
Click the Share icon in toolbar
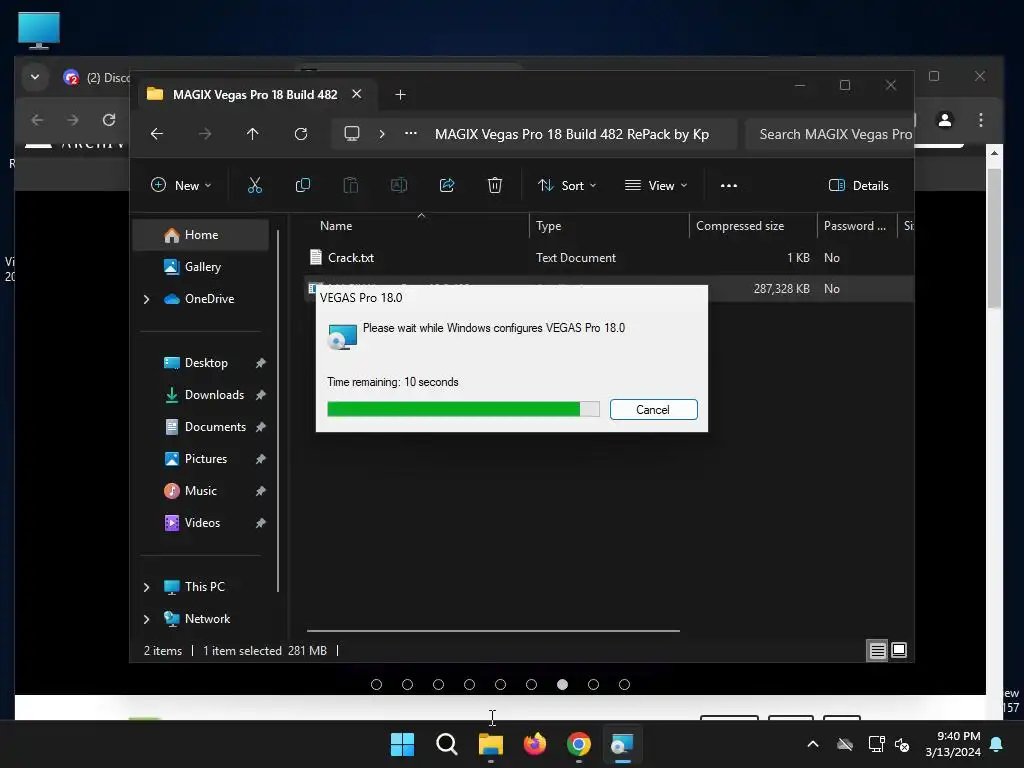point(447,185)
